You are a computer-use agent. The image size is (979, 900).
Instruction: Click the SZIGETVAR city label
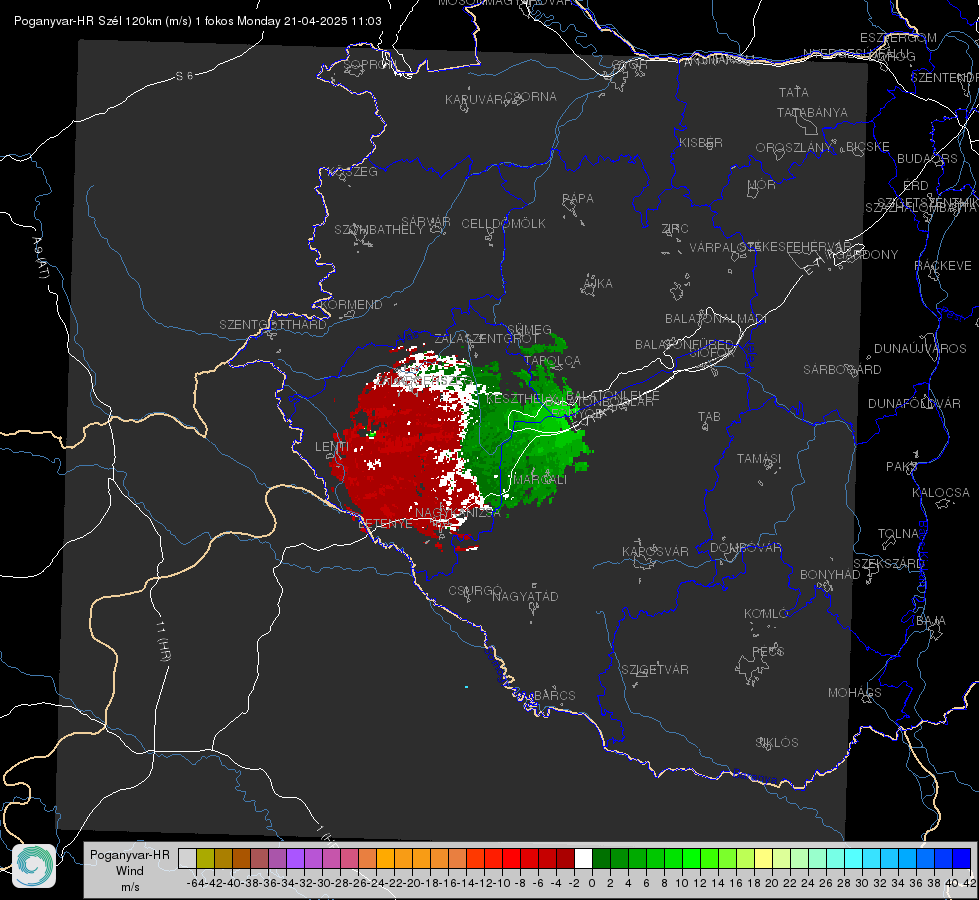655,670
